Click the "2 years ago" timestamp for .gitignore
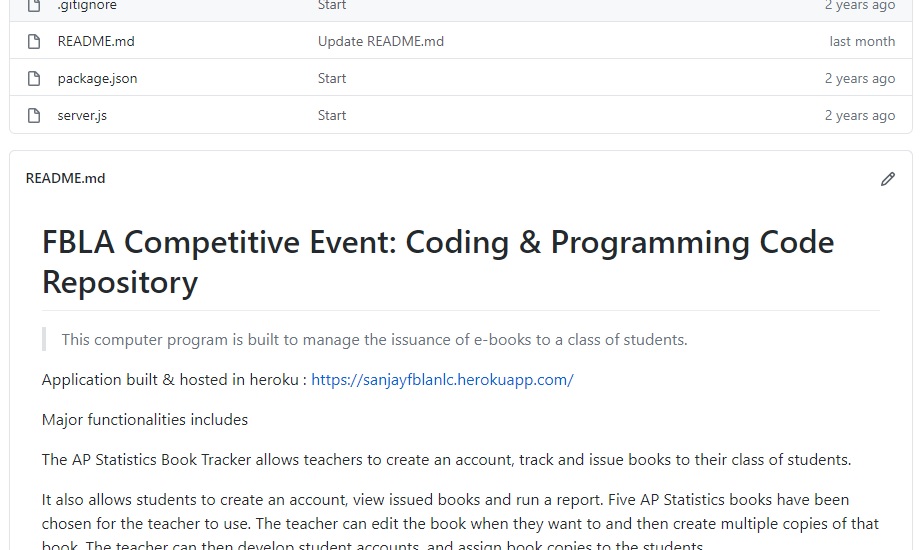921x550 pixels. pos(859,5)
